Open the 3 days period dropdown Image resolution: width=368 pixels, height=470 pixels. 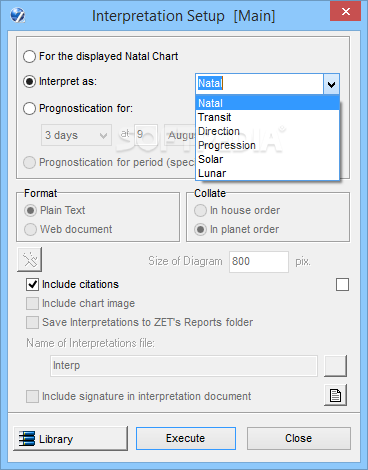tap(76, 135)
